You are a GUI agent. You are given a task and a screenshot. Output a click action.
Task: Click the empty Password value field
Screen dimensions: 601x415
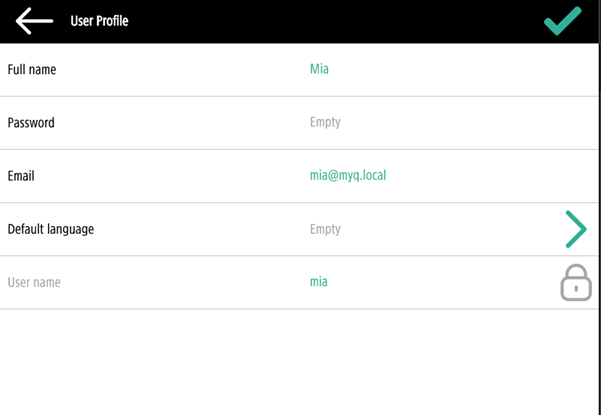tap(325, 123)
